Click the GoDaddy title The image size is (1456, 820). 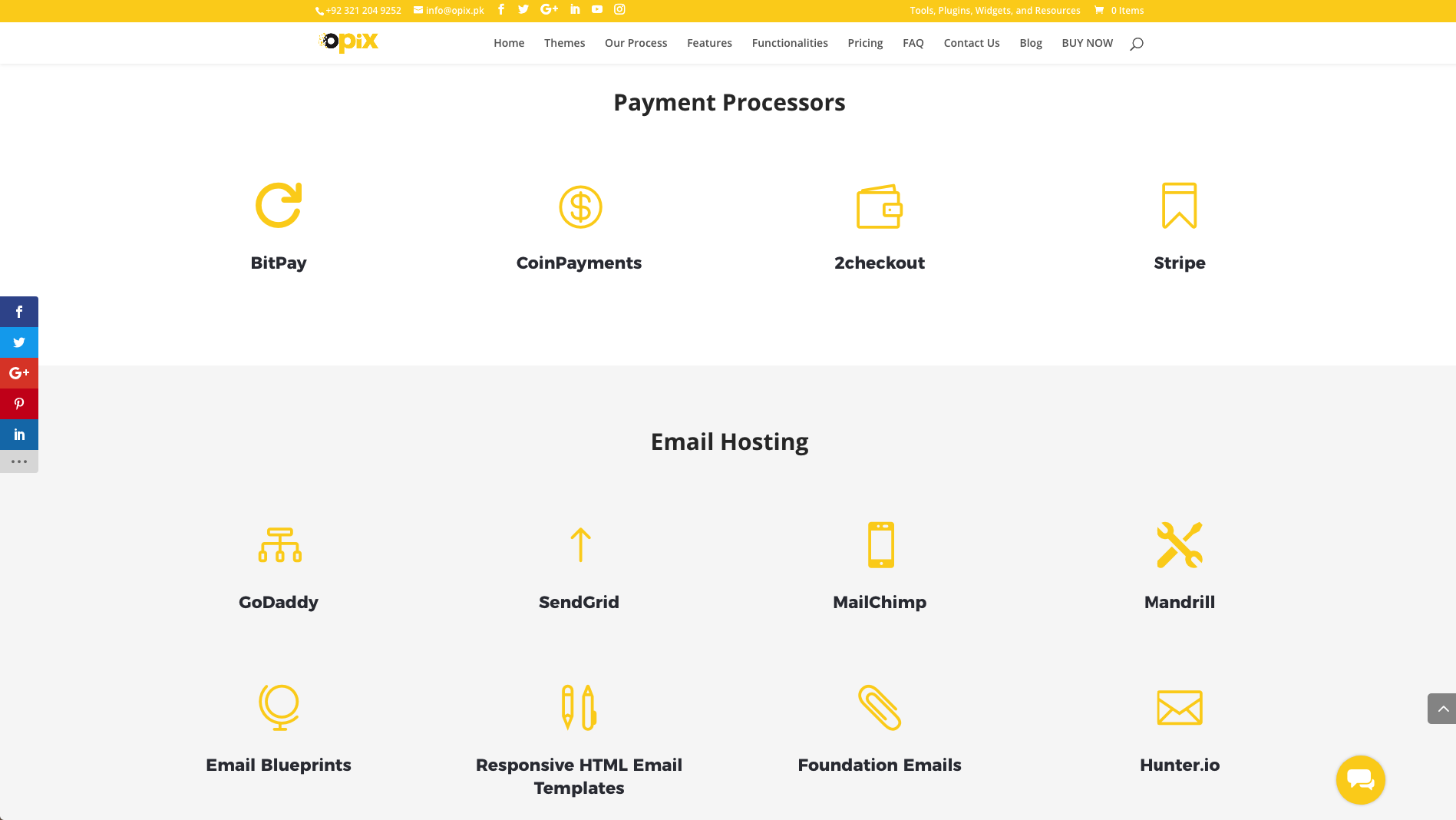pos(279,602)
